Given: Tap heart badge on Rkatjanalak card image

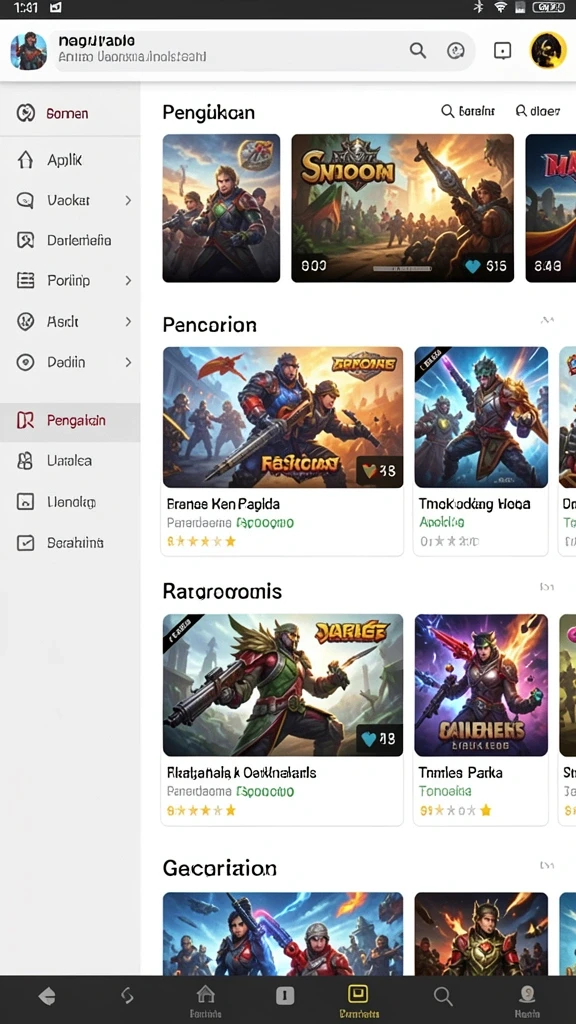Looking at the screenshot, I should coord(369,739).
